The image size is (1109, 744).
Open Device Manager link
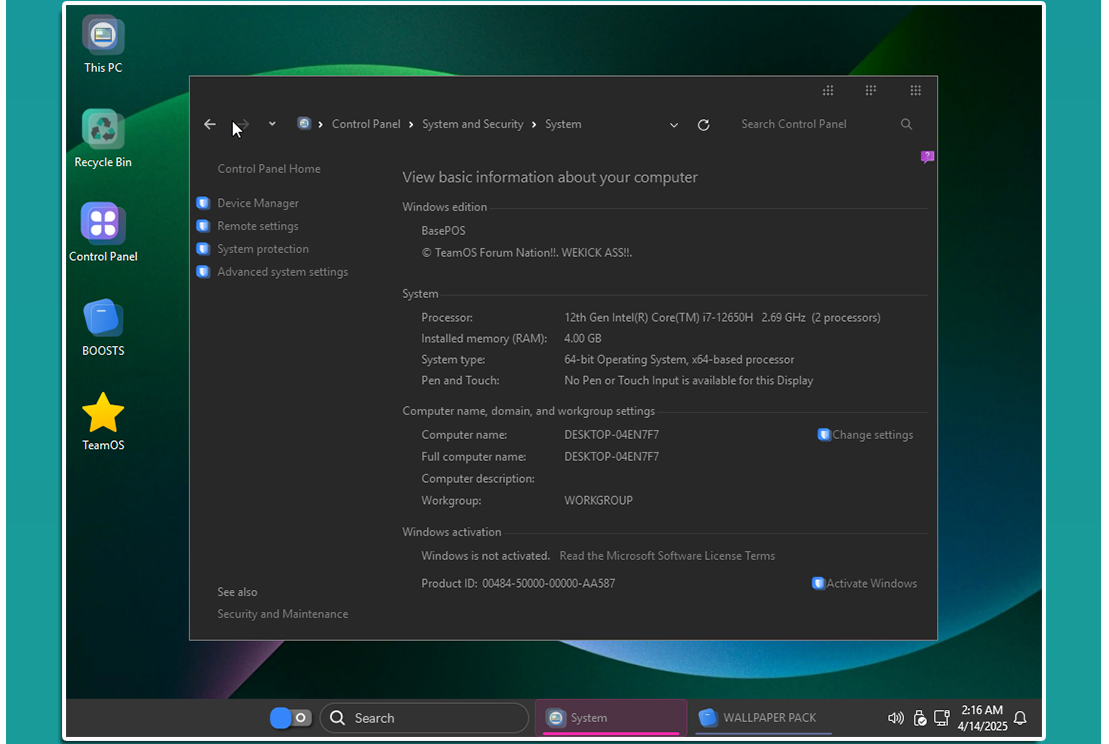click(257, 203)
